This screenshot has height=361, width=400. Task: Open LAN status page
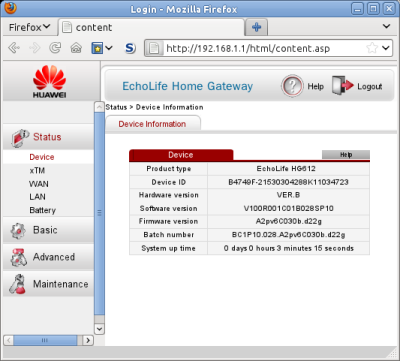37,197
